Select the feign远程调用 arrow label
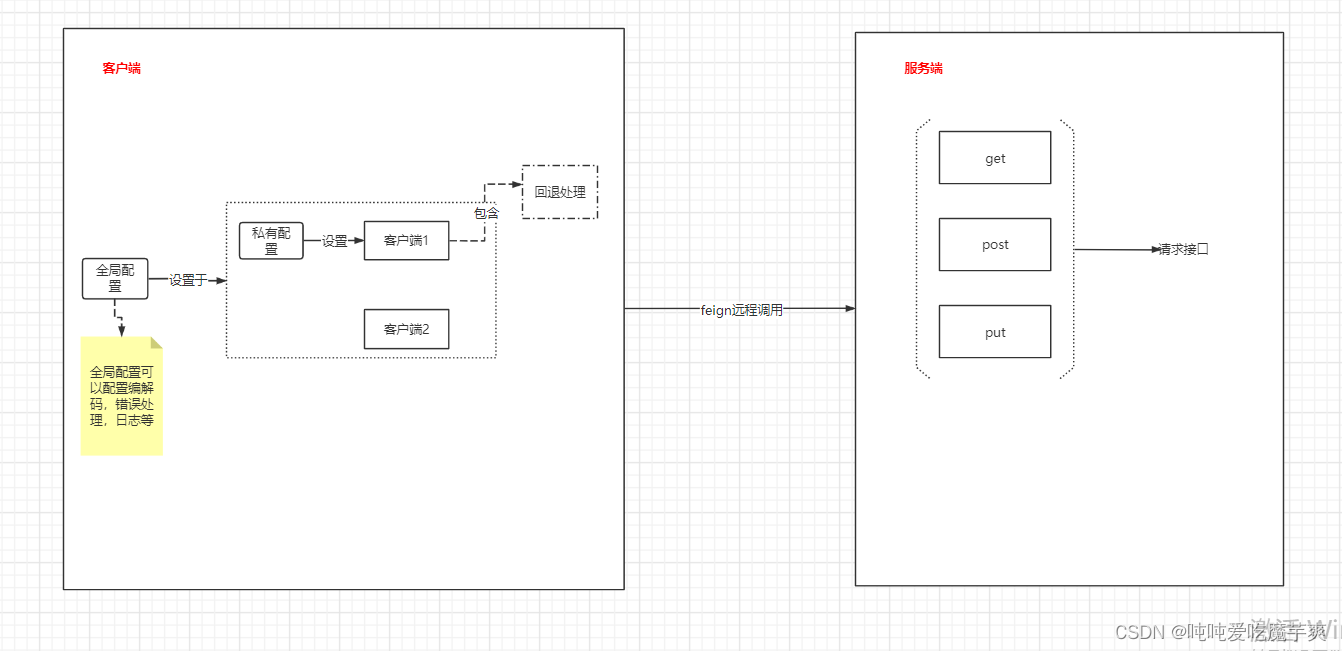Viewport: 1342px width, 651px height. pos(743,309)
